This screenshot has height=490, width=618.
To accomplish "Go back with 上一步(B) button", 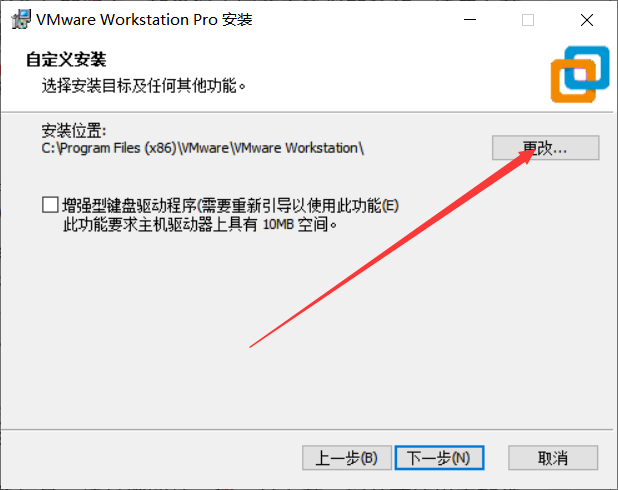I will tap(346, 458).
